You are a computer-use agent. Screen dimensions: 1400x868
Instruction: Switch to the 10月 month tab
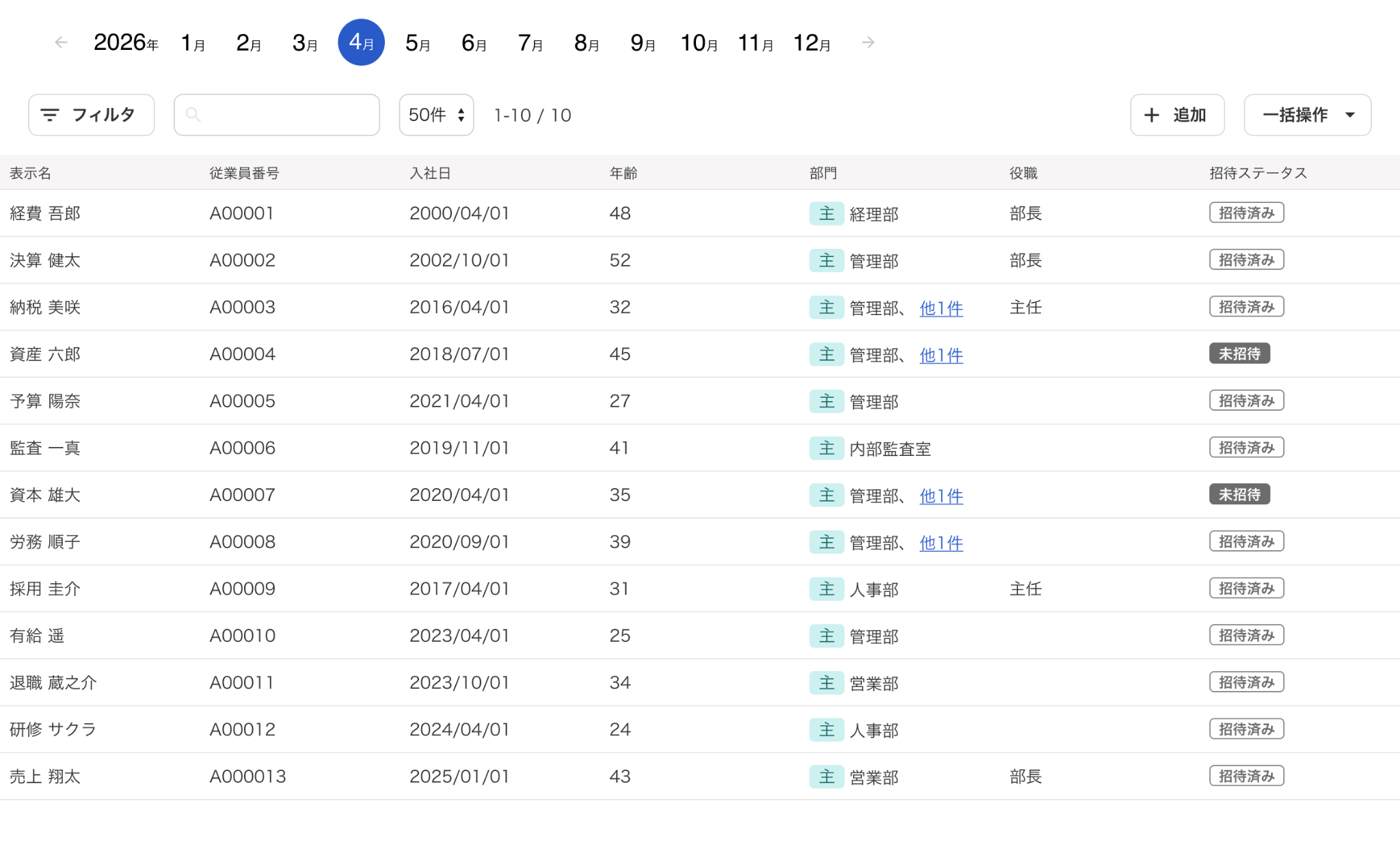699,42
